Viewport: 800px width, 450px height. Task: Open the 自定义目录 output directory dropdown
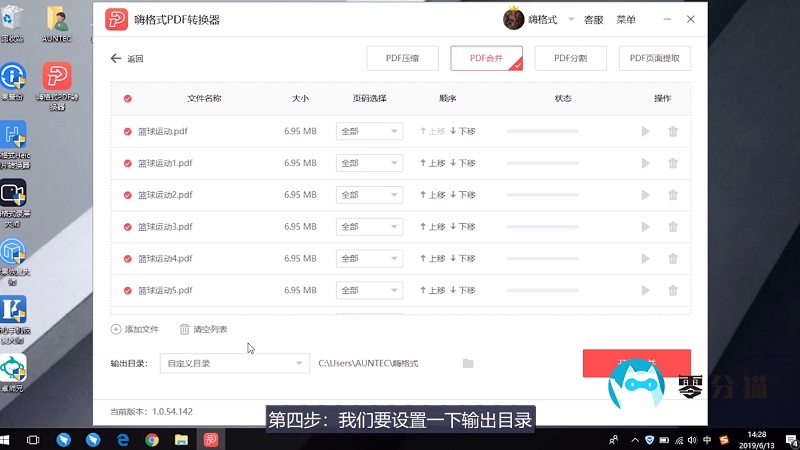pos(234,363)
